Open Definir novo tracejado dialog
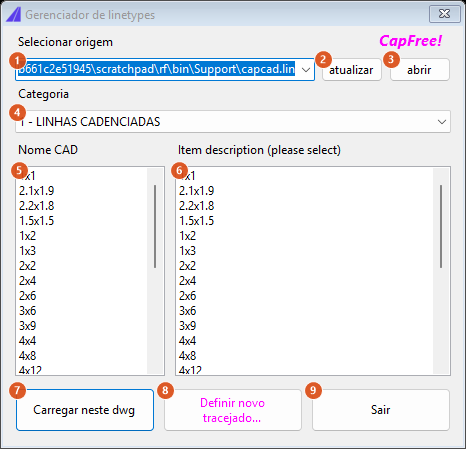 coord(233,410)
